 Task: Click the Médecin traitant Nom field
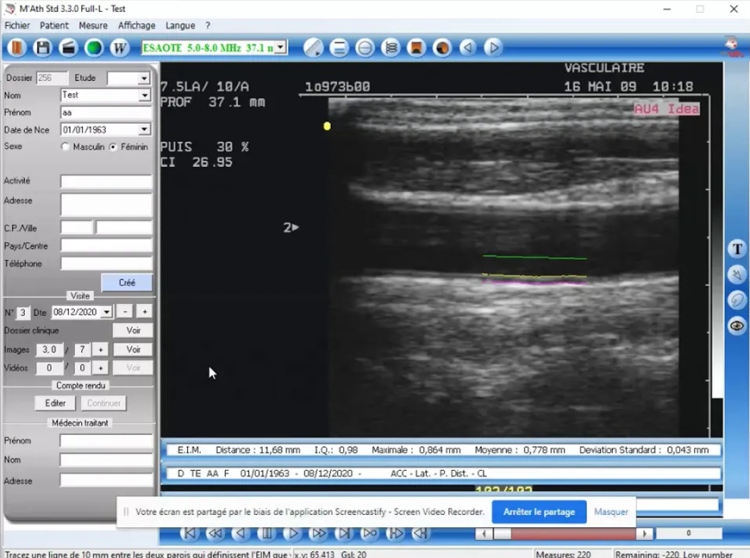point(106,460)
